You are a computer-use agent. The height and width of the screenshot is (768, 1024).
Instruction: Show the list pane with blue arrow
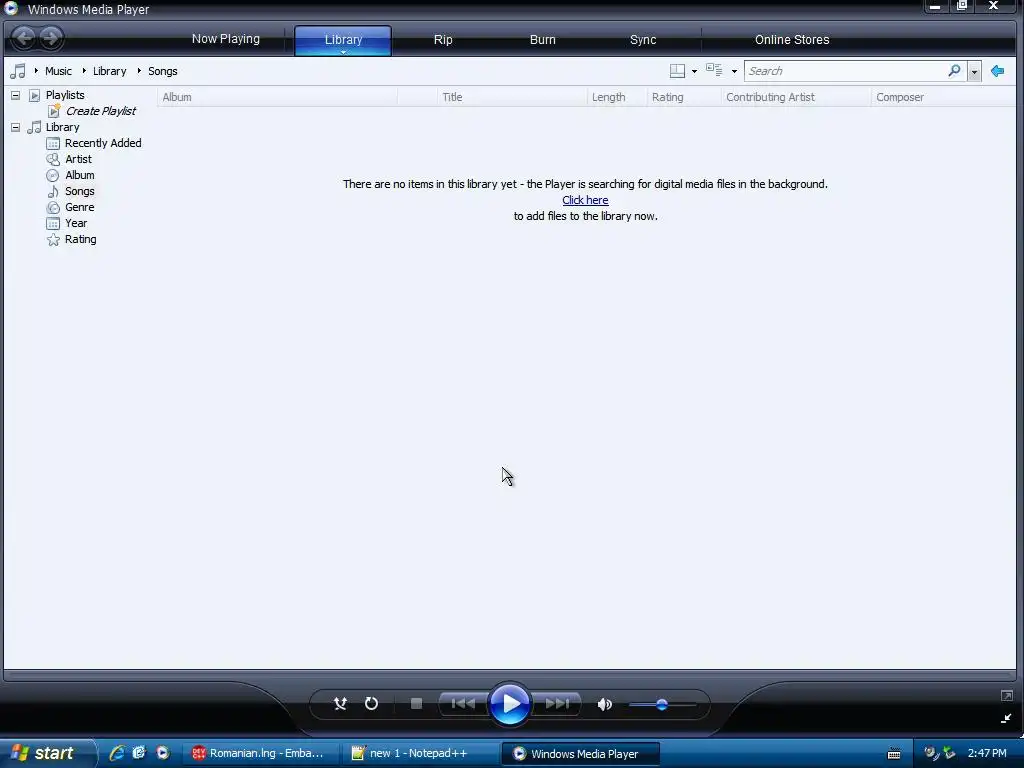point(997,71)
